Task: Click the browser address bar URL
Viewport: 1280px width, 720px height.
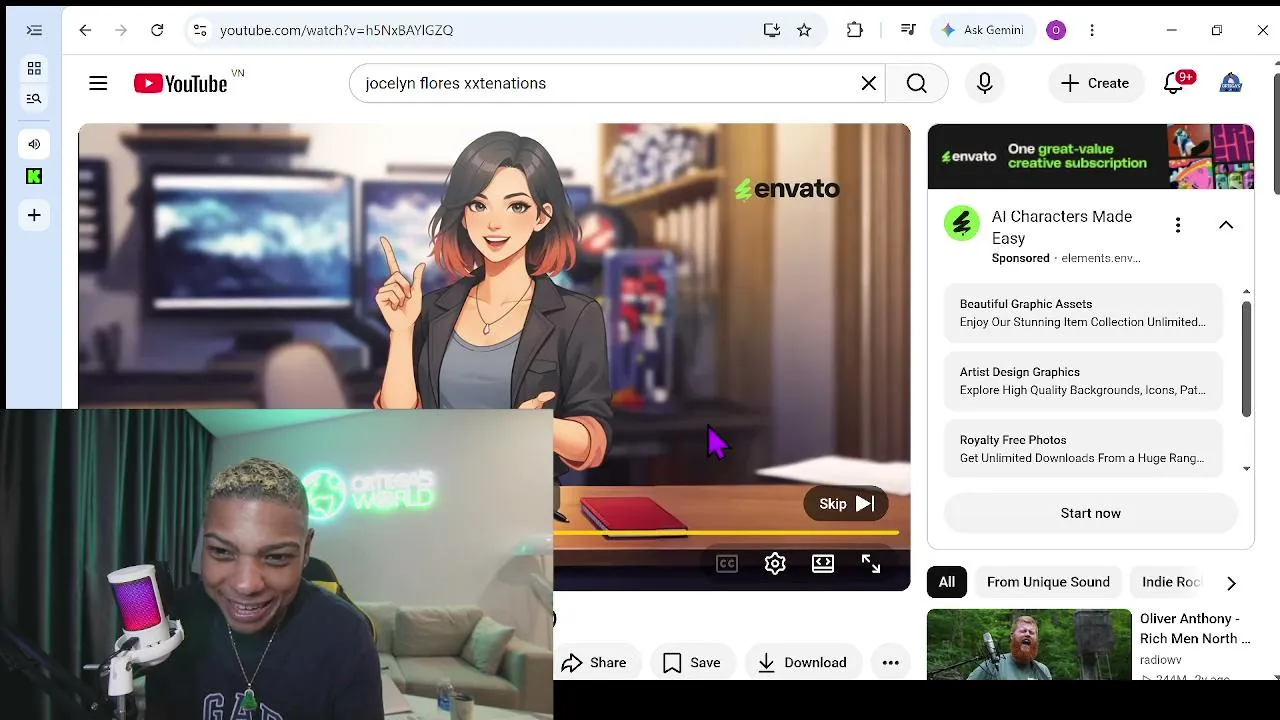Action: coord(336,30)
